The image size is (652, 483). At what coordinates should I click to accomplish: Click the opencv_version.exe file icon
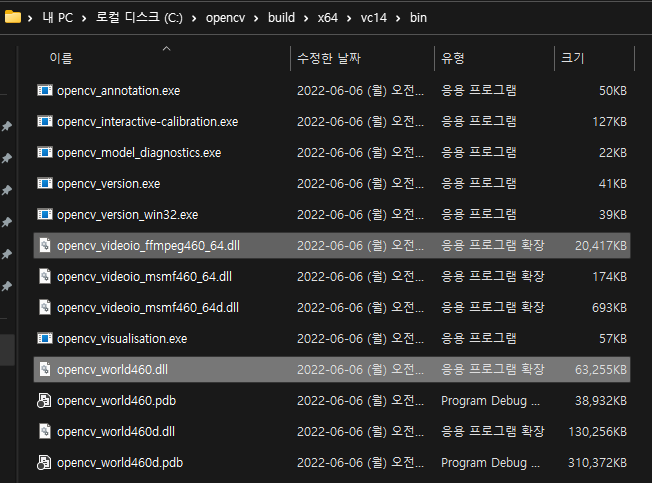coord(44,183)
